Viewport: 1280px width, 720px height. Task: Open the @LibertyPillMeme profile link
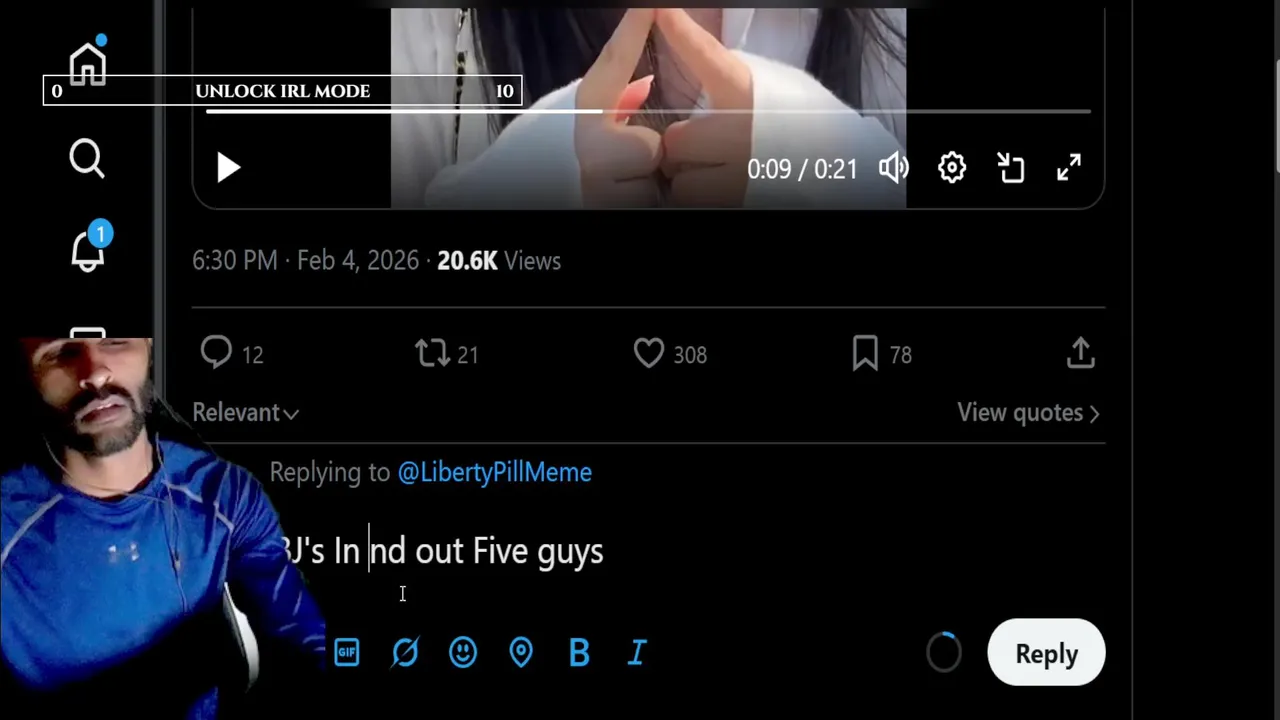click(x=494, y=472)
